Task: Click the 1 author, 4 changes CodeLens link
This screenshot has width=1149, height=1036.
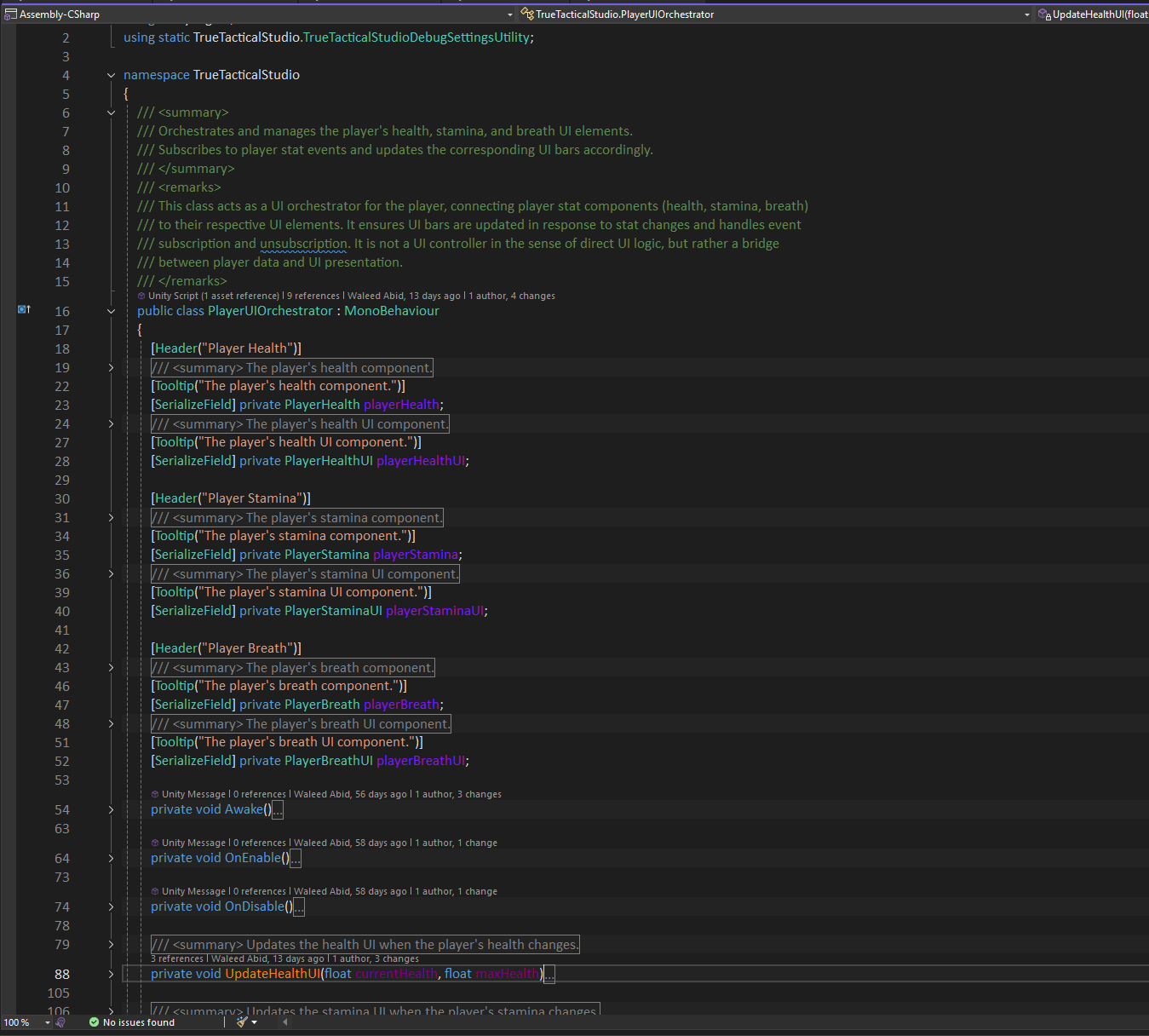Action: [x=511, y=296]
